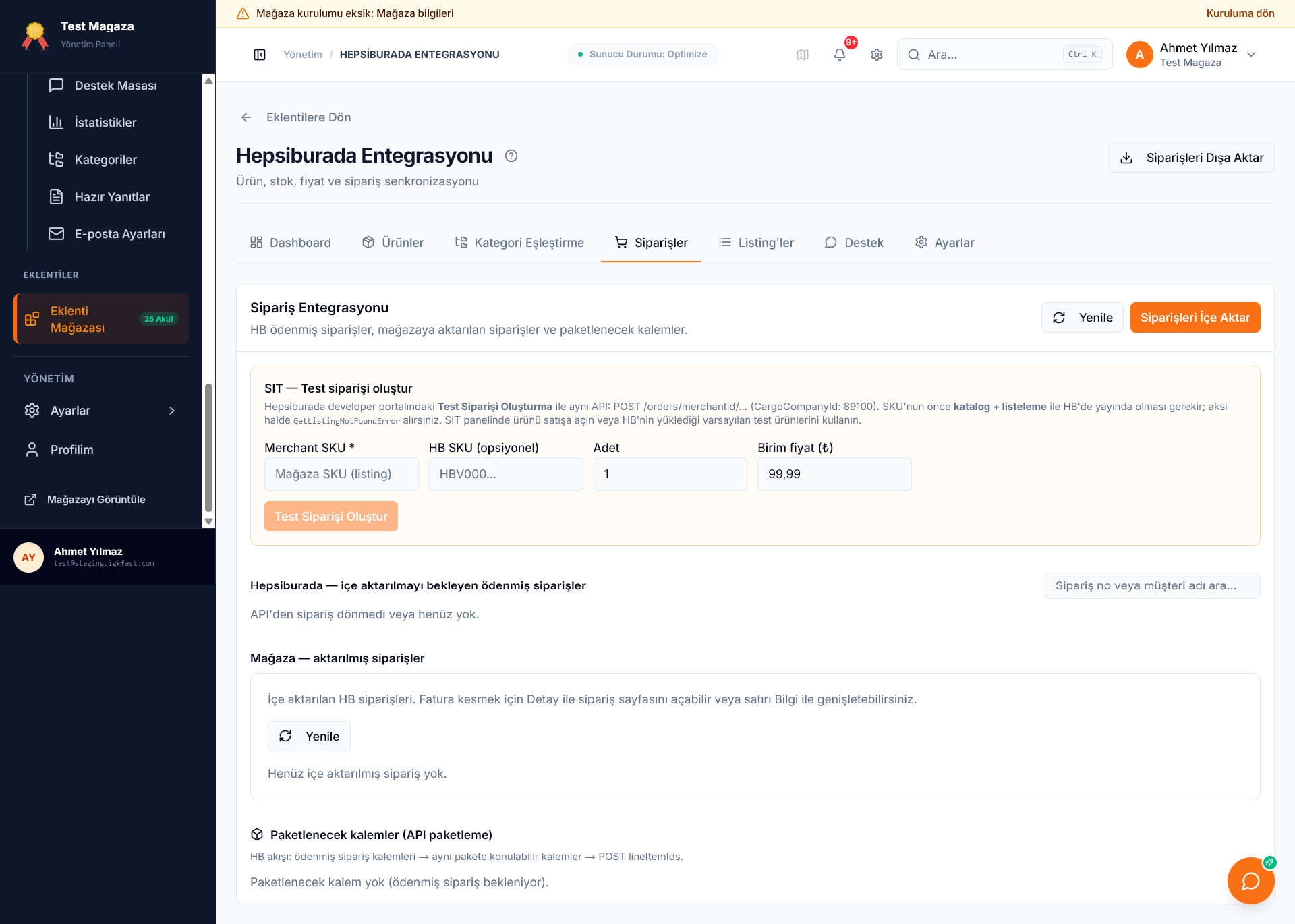Expand the Ayarlar sidebar chevron
The width and height of the screenshot is (1295, 924).
(172, 411)
